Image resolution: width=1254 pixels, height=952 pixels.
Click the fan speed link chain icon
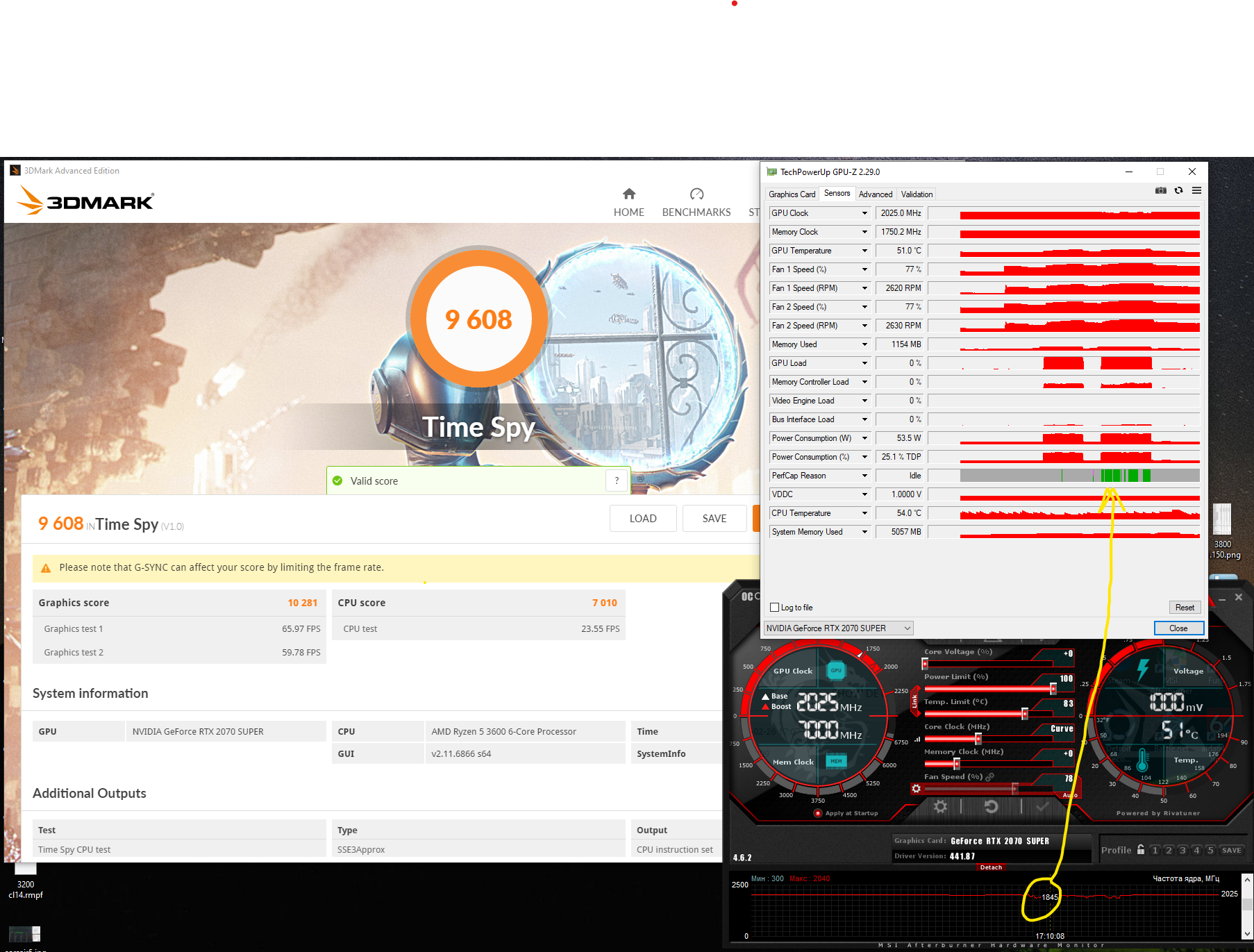coord(989,777)
